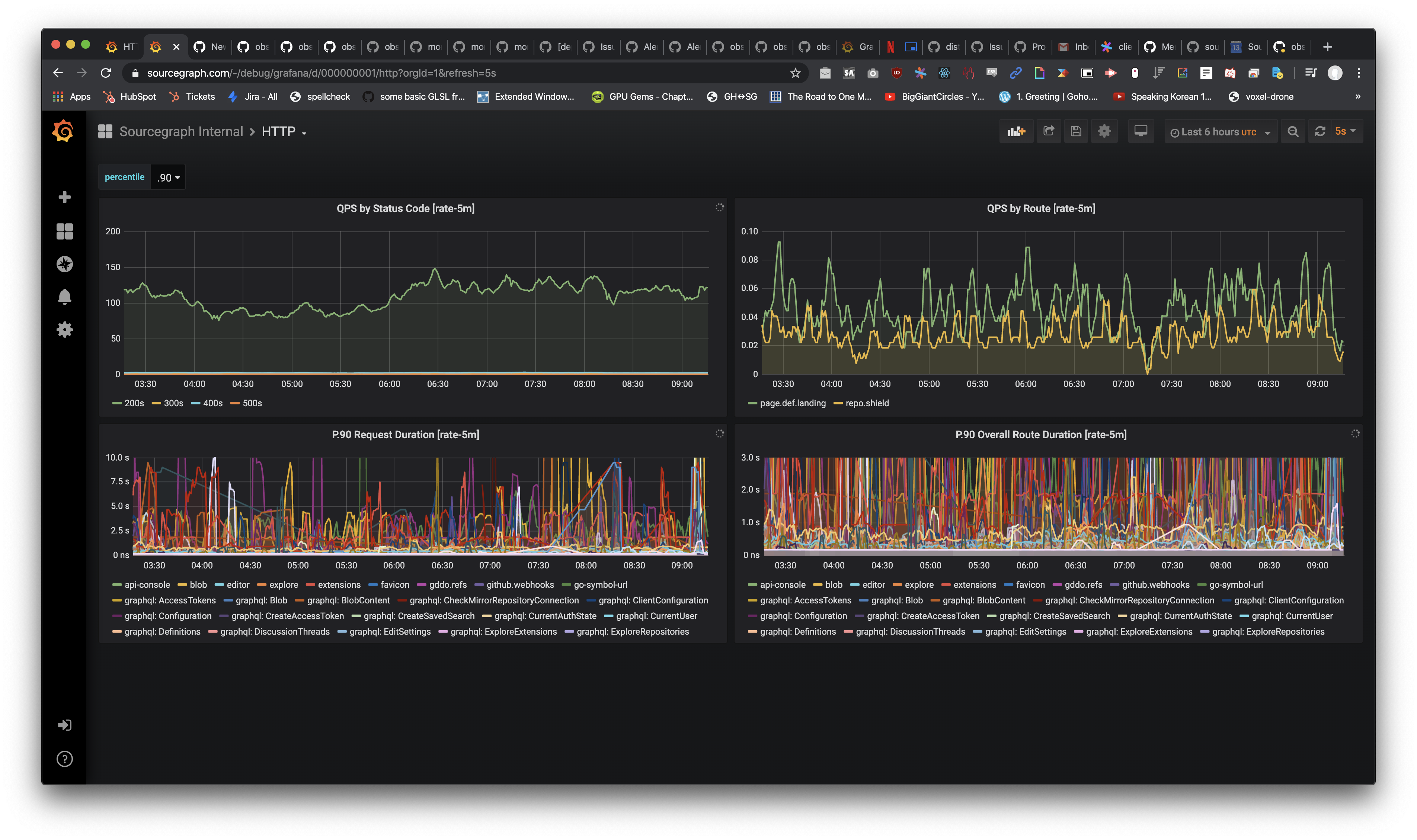
Task: Switch to the Gra Grafana tab
Action: (x=858, y=47)
